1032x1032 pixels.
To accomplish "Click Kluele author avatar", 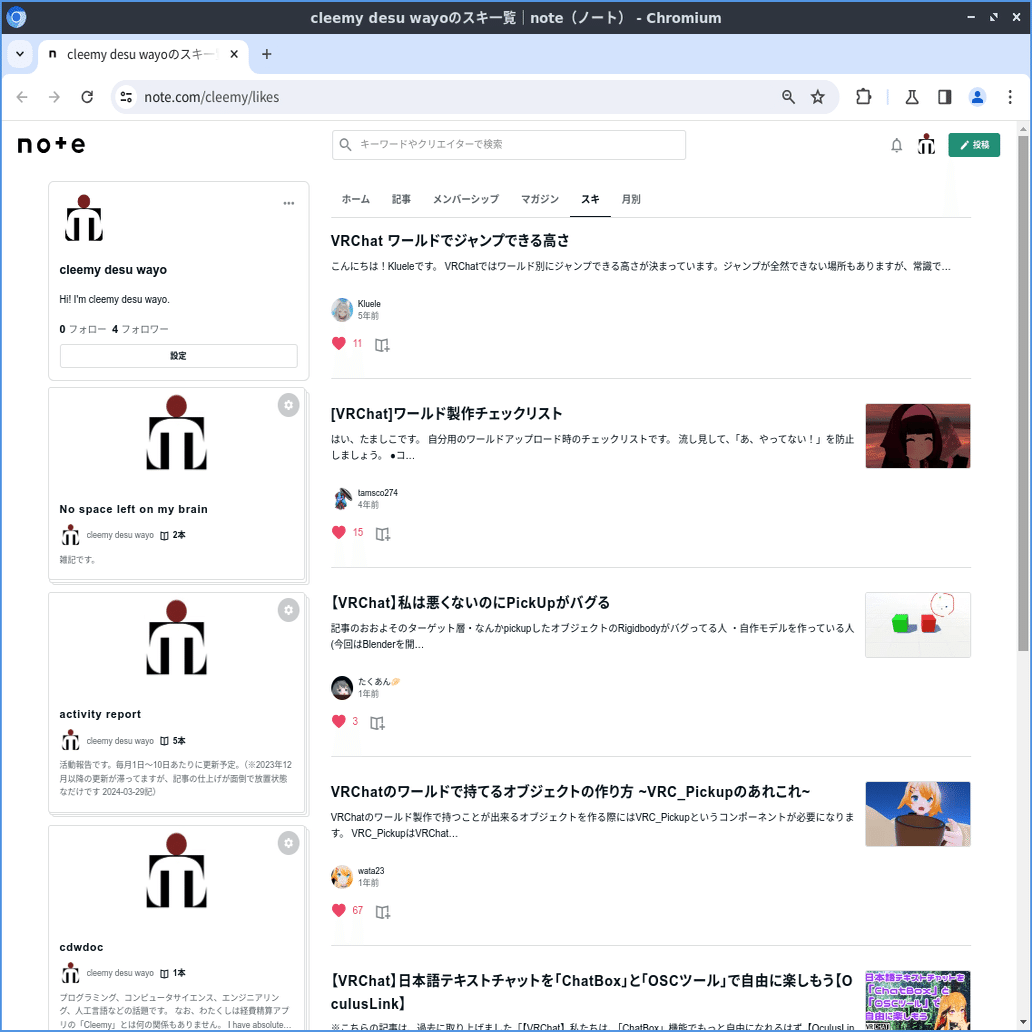I will (x=342, y=309).
